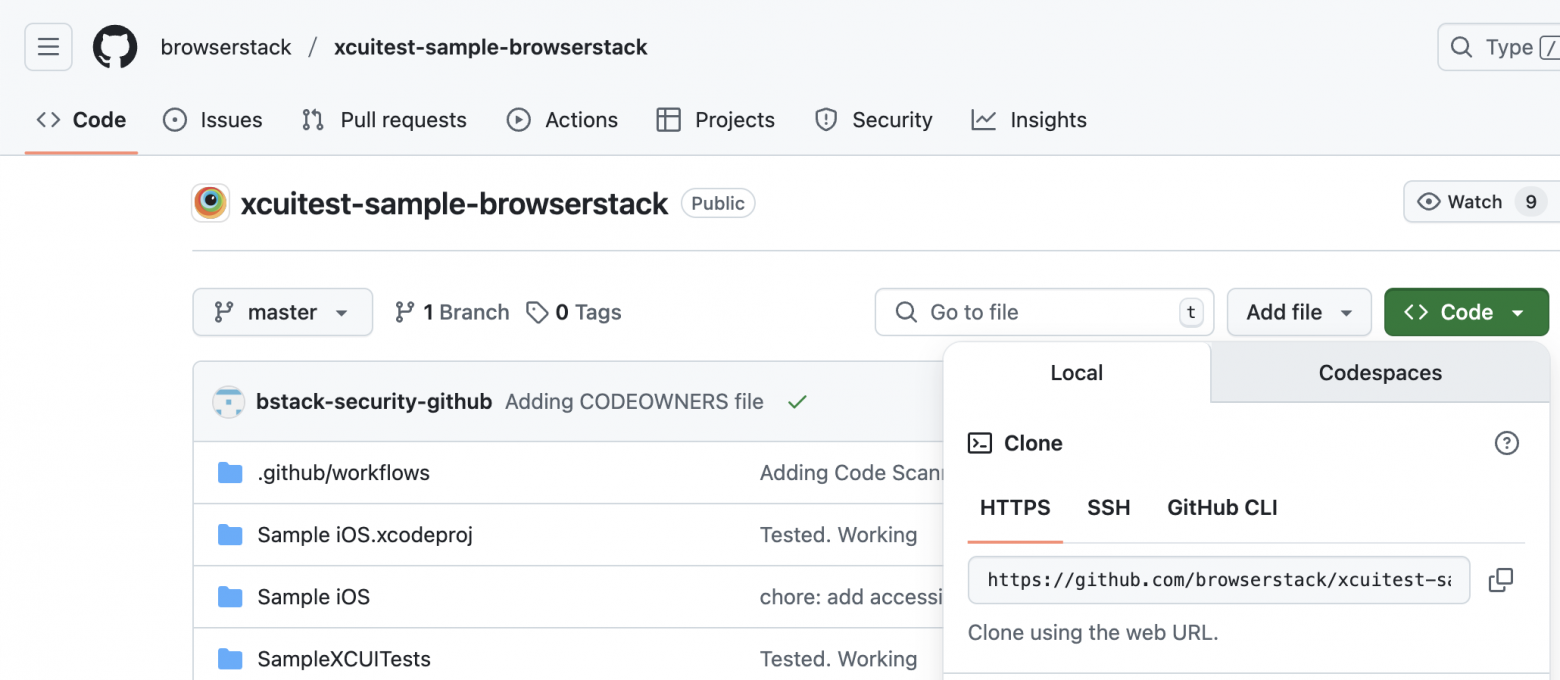Viewport: 1560px width, 680px height.
Task: Click the green commit status checkmark
Action: (x=797, y=402)
